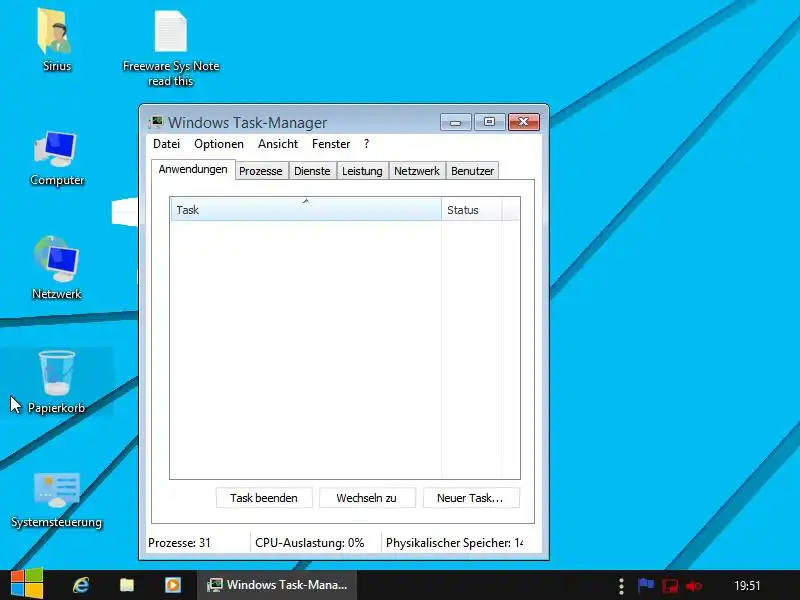Open the Fenster menu
Image resolution: width=800 pixels, height=600 pixels.
click(x=331, y=144)
